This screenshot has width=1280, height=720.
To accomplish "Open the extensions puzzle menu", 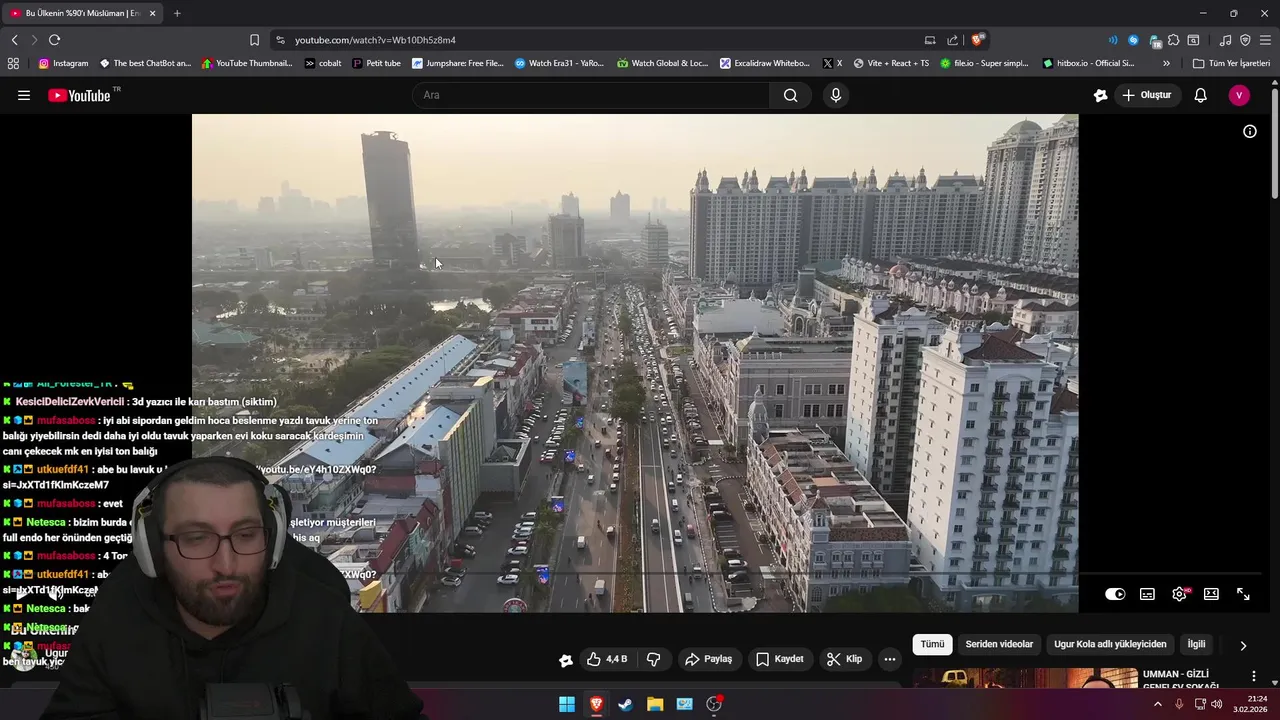I will click(1173, 40).
